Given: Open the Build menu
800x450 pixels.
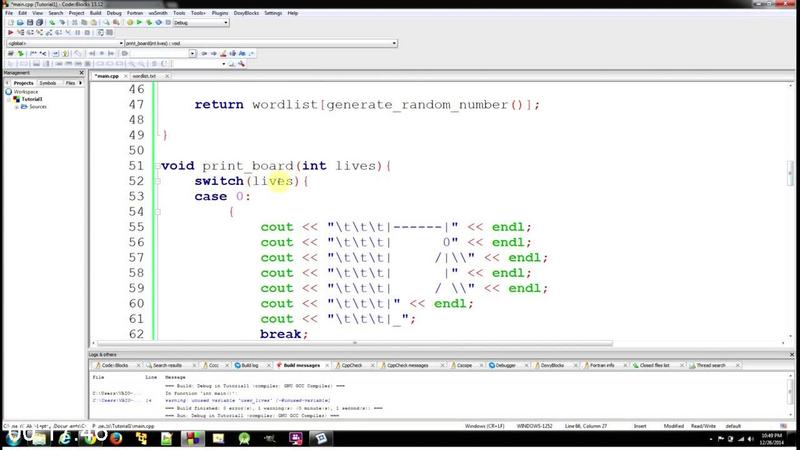Looking at the screenshot, I should tap(95, 13).
